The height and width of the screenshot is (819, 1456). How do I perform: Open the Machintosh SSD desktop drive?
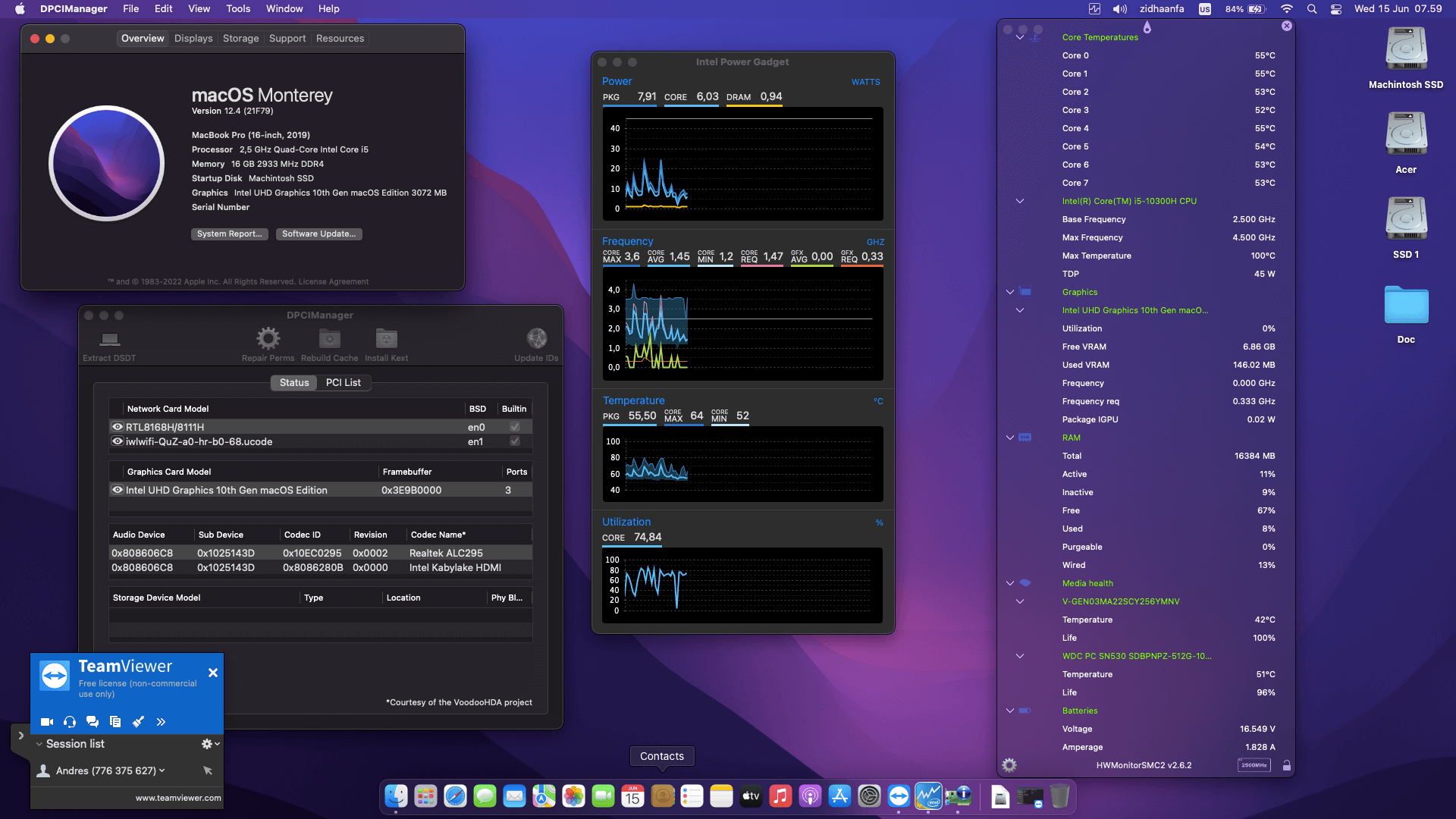(1406, 50)
